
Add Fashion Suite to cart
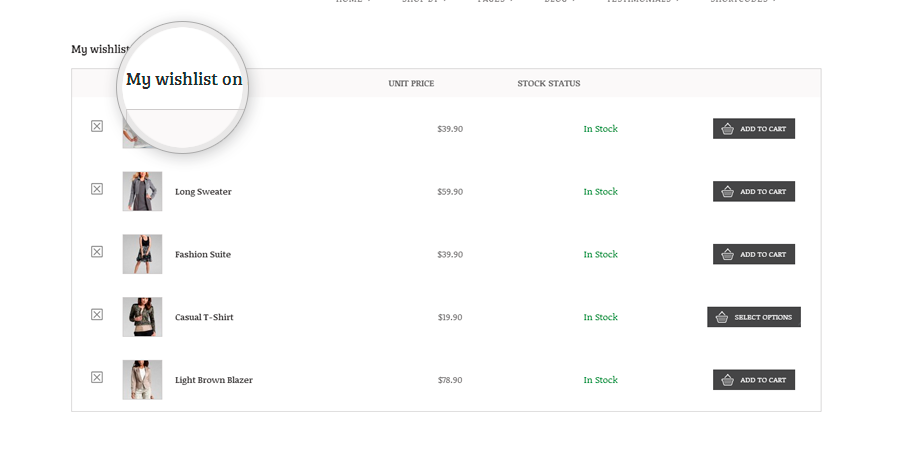[754, 255]
